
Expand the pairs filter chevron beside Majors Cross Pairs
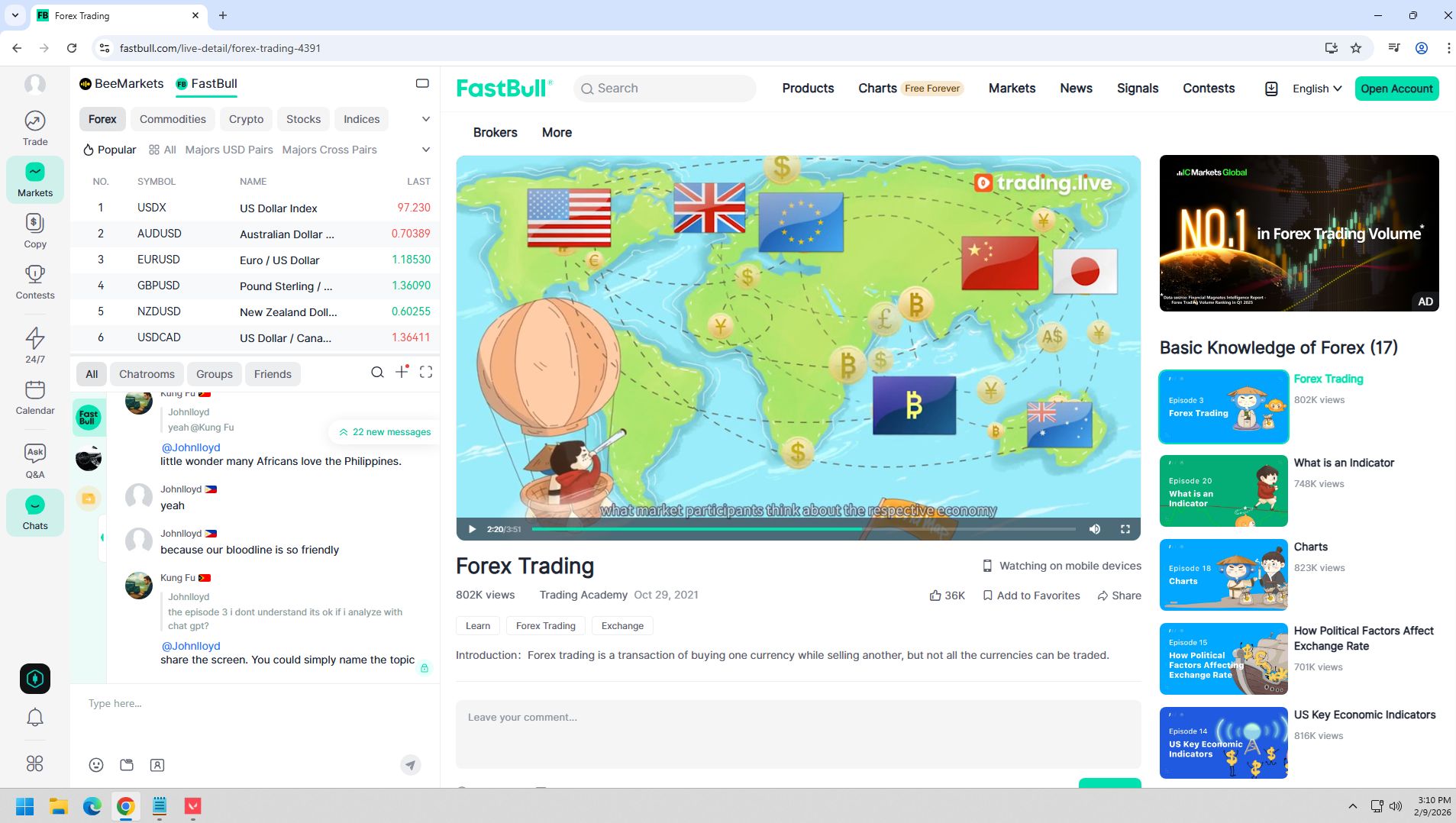pyautogui.click(x=426, y=150)
